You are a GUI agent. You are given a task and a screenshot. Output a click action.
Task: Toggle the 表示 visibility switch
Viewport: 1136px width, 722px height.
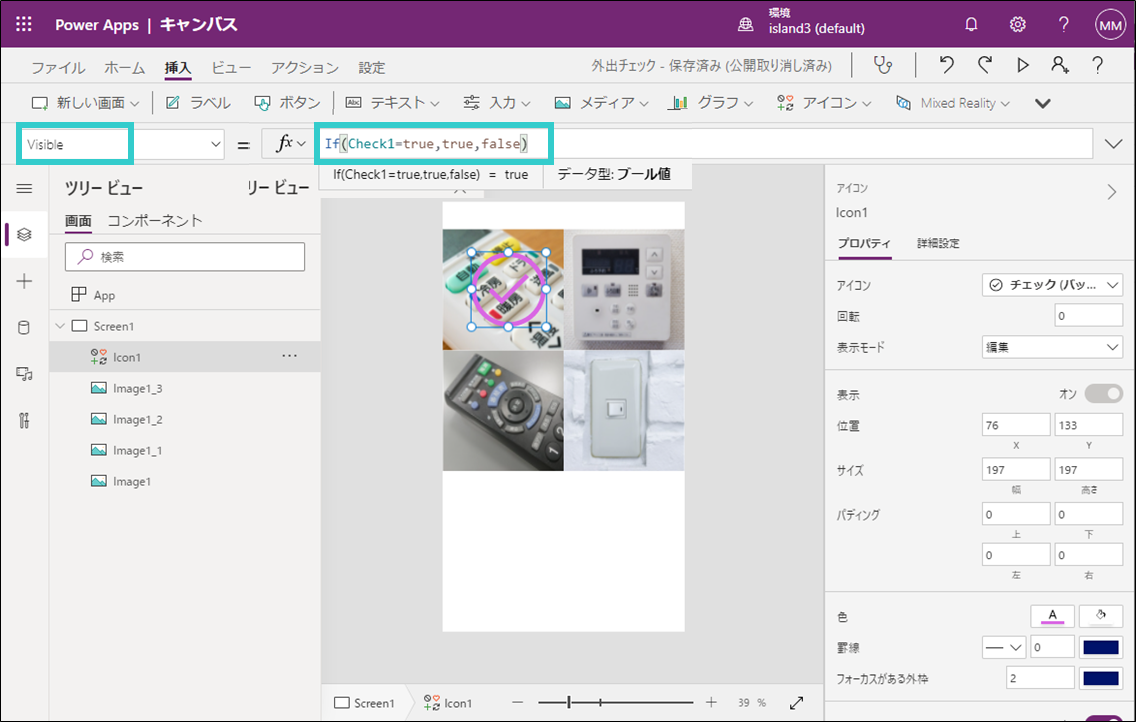tap(1103, 394)
